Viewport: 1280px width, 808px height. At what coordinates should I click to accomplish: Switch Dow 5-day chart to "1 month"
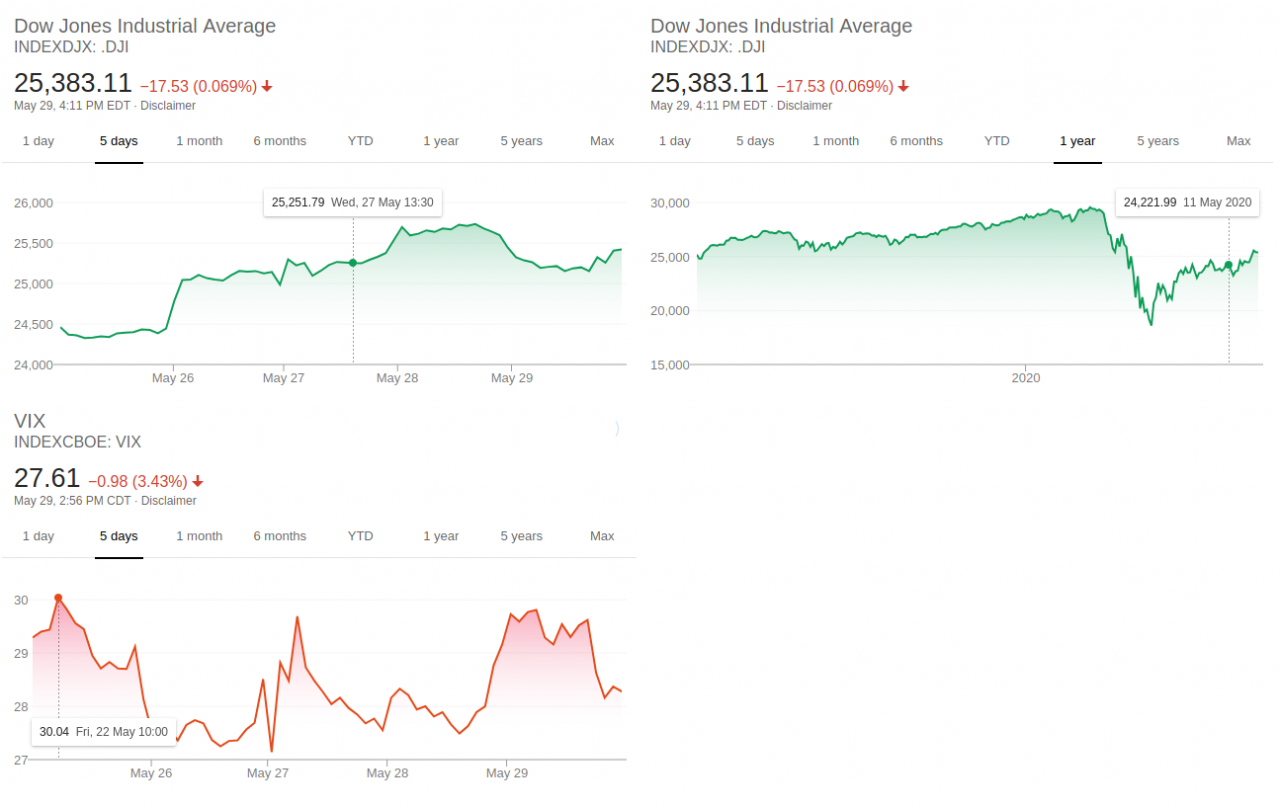(199, 141)
